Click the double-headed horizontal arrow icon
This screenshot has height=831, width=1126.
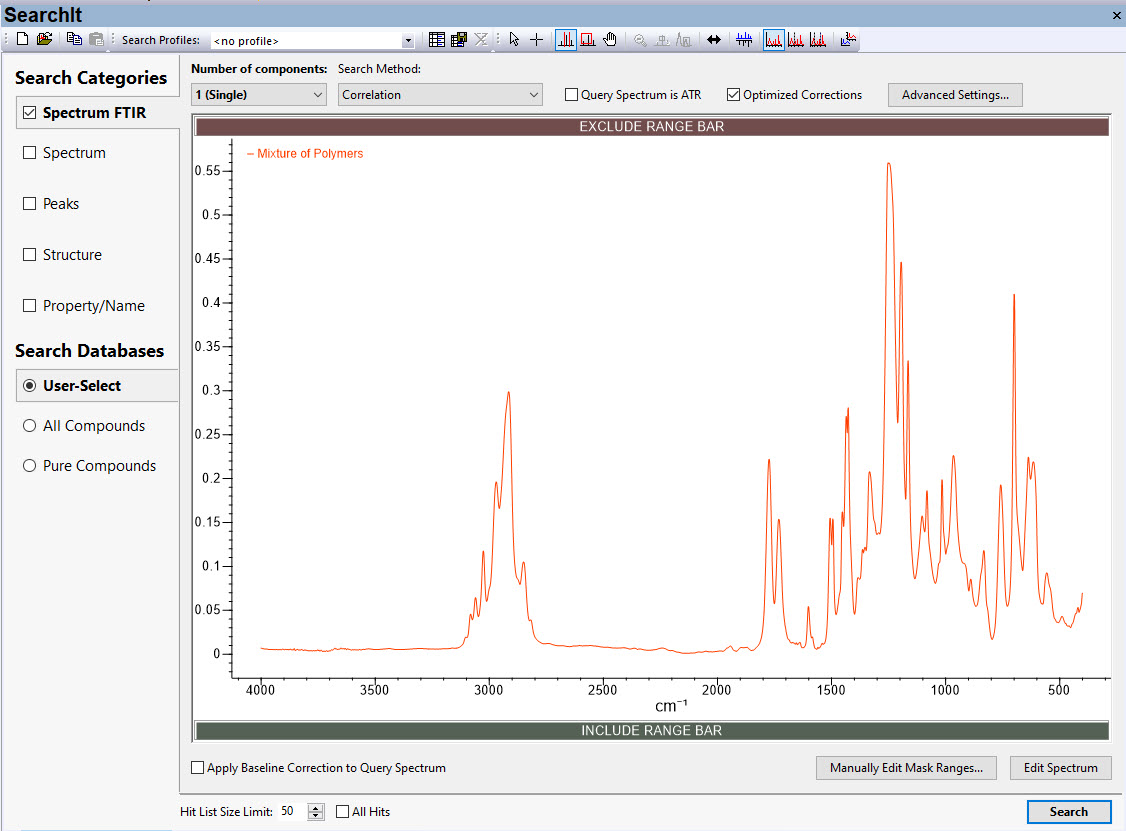[x=714, y=40]
